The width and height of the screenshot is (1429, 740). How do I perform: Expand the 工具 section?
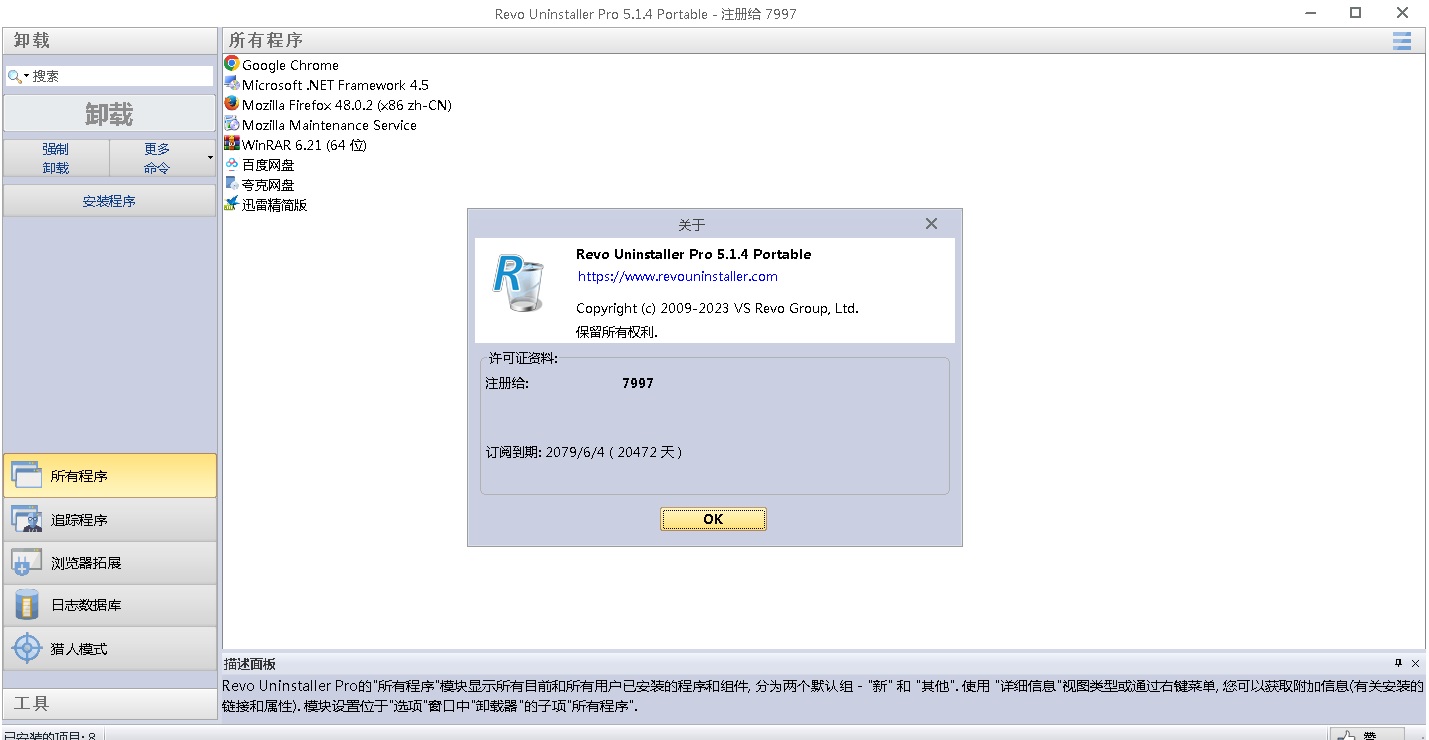pos(110,703)
